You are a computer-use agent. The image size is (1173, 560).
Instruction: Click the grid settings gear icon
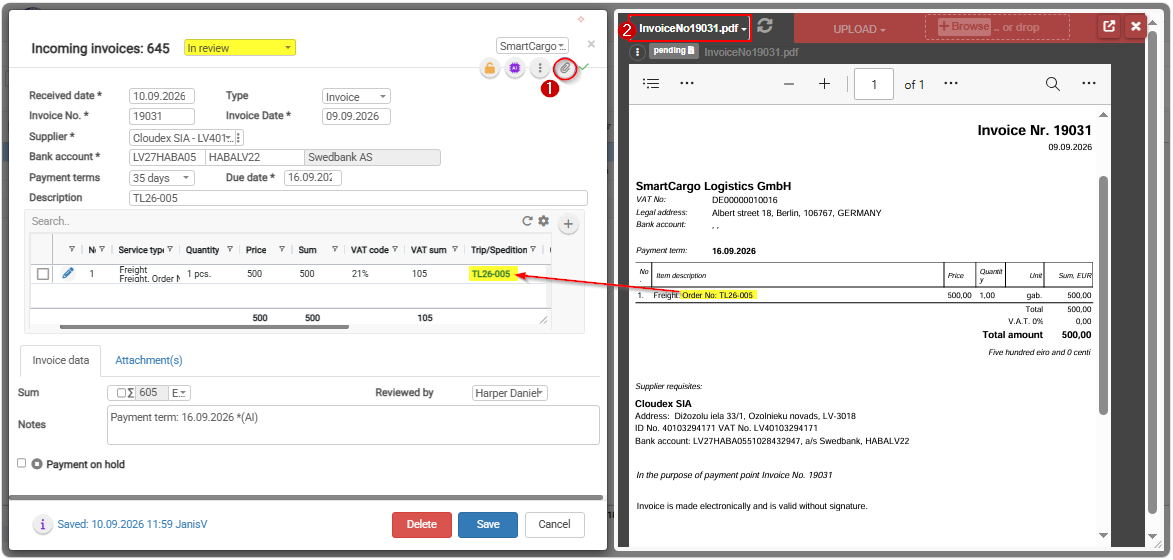[x=544, y=221]
